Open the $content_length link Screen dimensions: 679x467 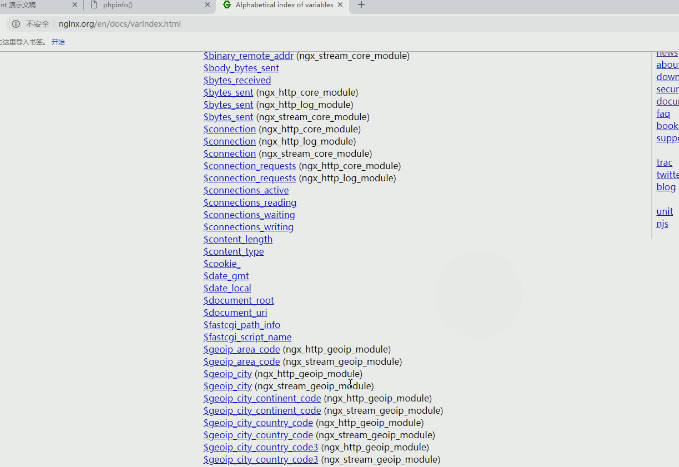coord(238,239)
